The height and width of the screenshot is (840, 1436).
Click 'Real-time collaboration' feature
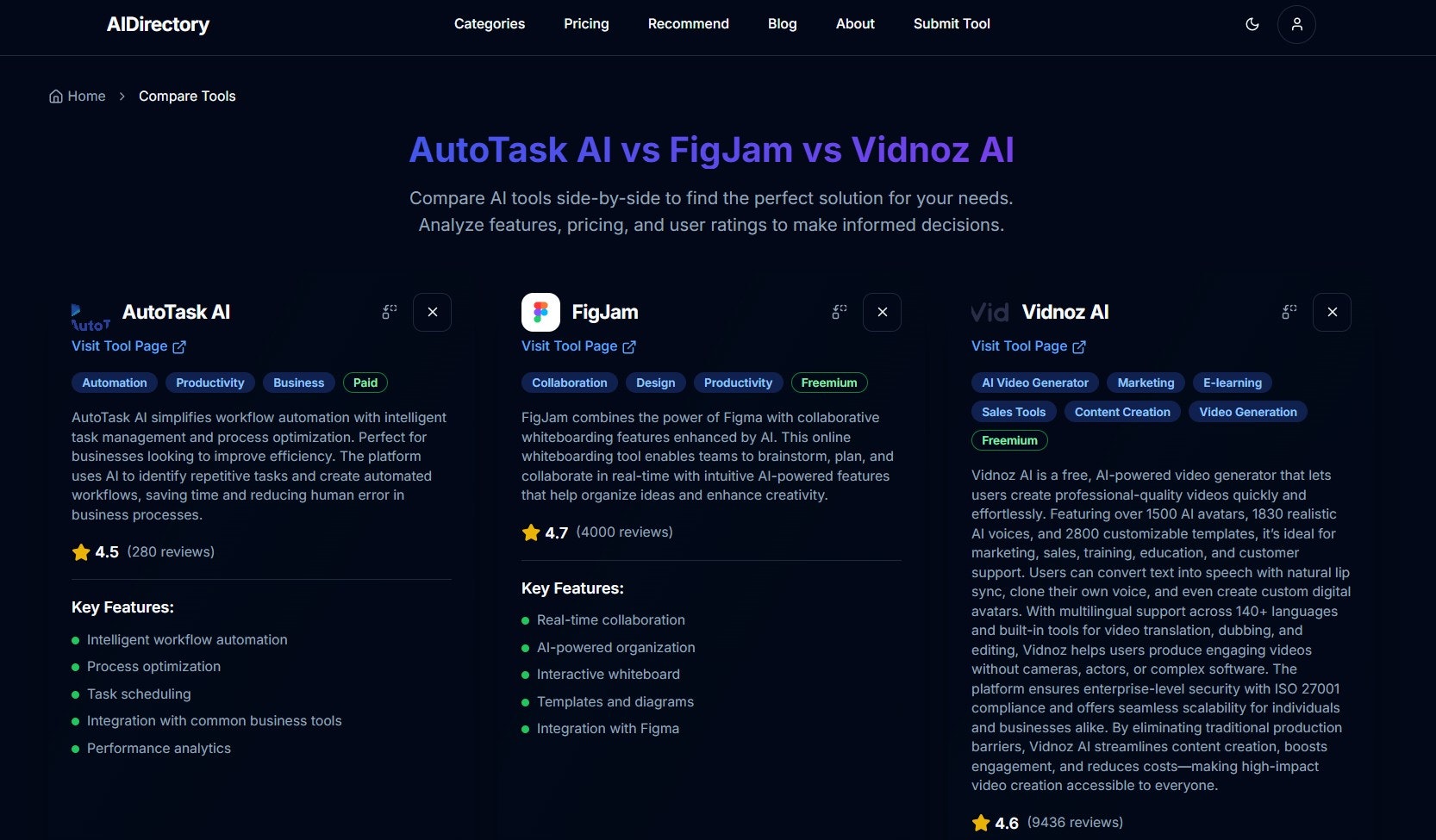coord(611,620)
